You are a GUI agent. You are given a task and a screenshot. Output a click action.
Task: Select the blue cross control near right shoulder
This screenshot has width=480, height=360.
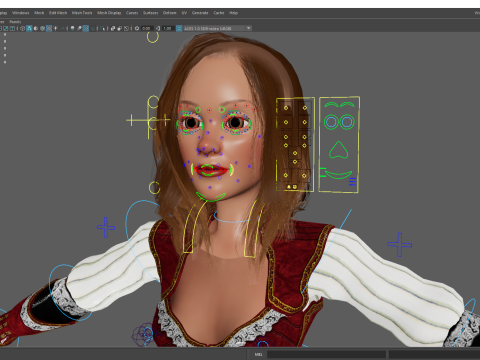tap(400, 245)
